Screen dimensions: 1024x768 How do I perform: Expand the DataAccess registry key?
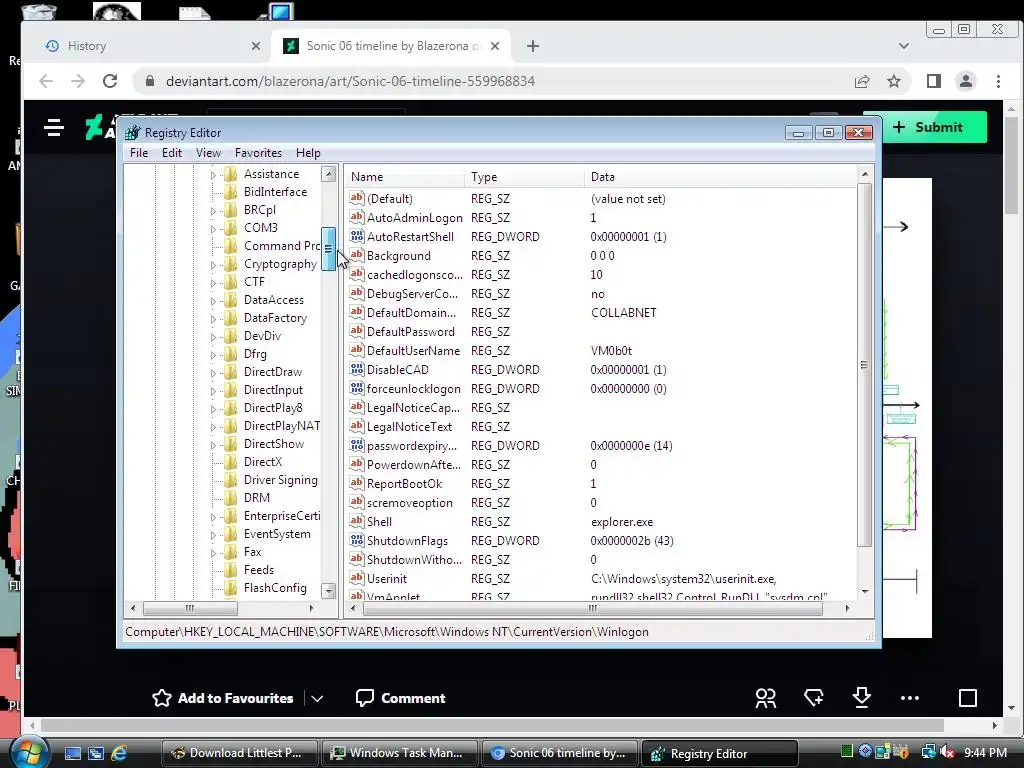[213, 301]
